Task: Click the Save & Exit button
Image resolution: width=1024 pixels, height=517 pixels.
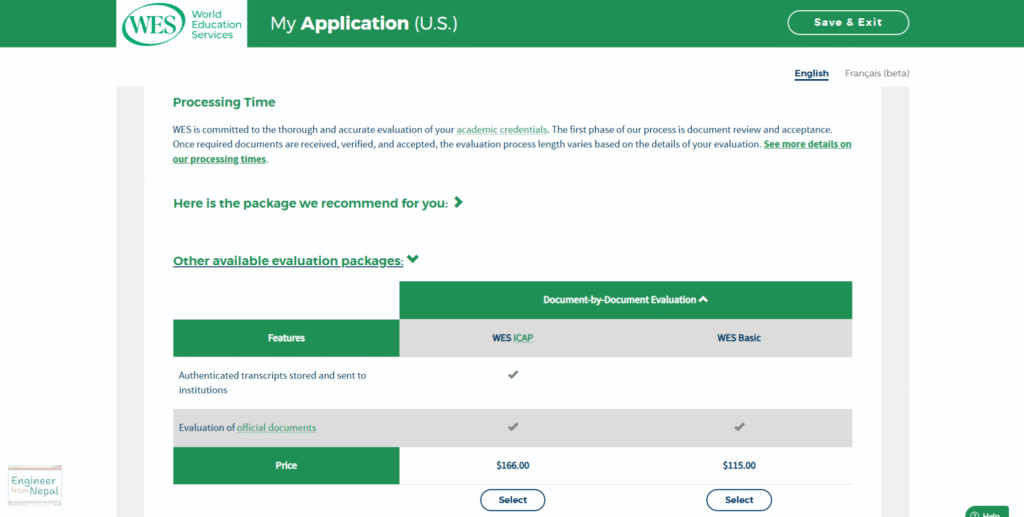Action: (x=848, y=22)
